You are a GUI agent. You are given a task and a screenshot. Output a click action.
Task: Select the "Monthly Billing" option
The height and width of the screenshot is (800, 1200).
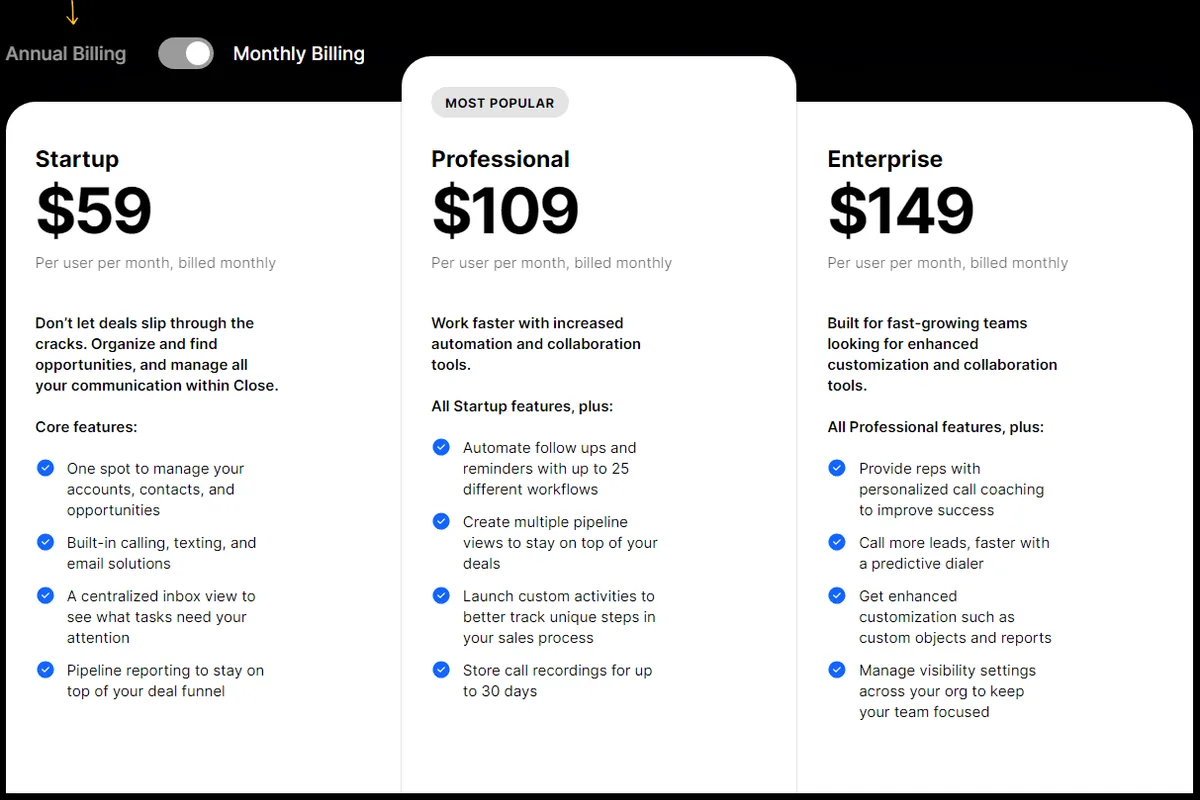[298, 53]
